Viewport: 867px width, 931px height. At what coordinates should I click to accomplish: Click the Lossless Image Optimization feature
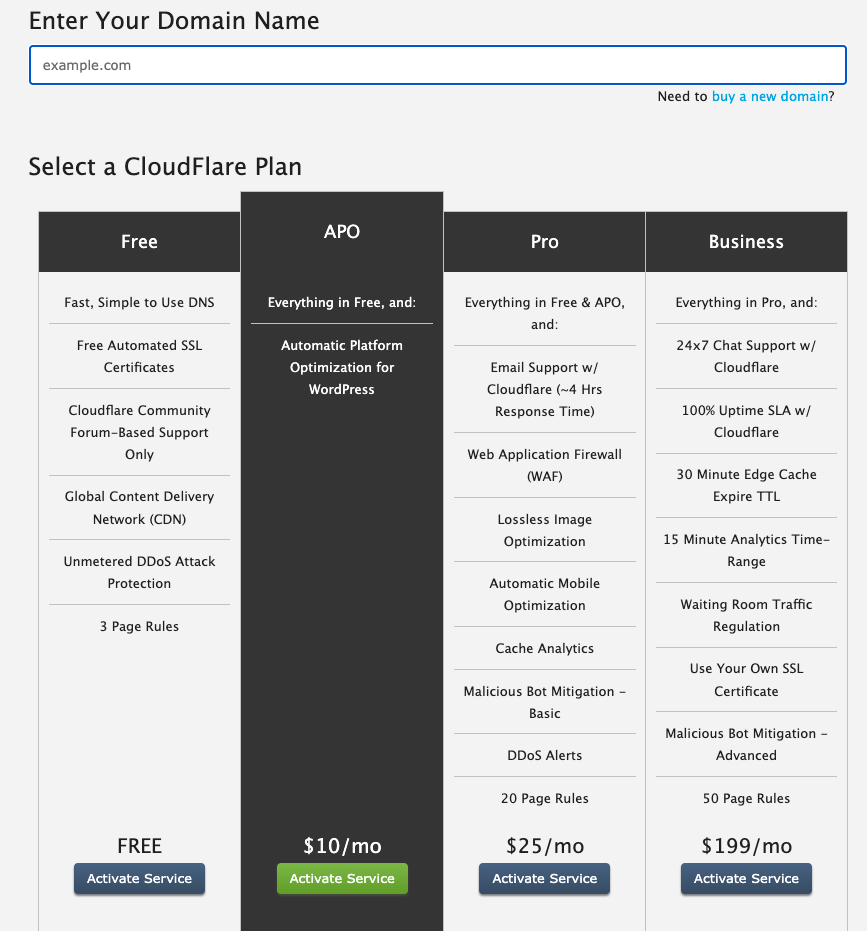tap(544, 530)
